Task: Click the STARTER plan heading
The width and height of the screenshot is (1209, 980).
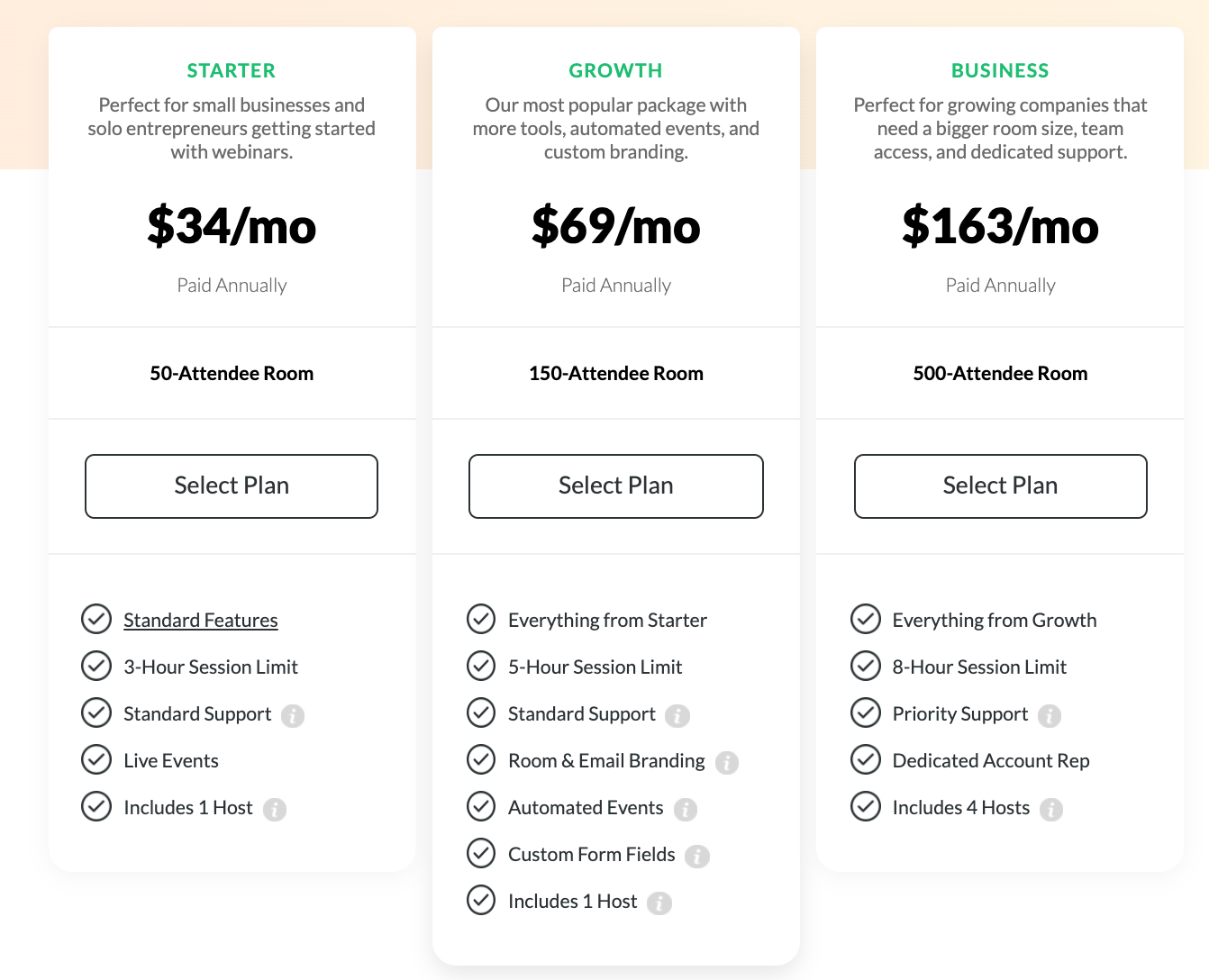Action: [x=232, y=70]
